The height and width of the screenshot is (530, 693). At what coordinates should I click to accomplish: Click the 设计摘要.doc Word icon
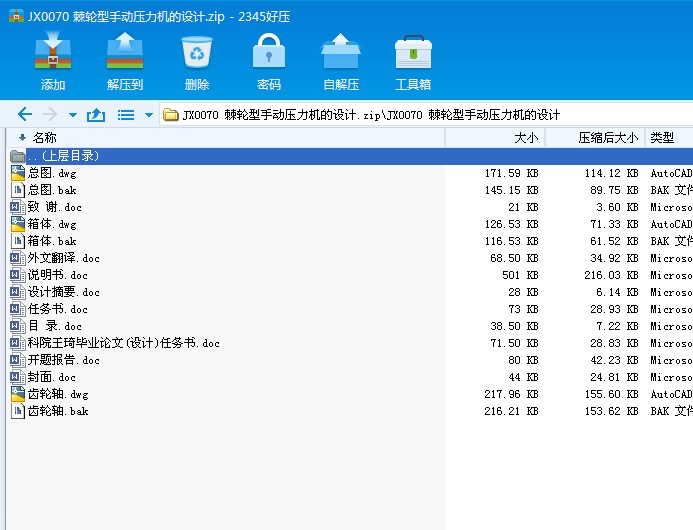[17, 292]
